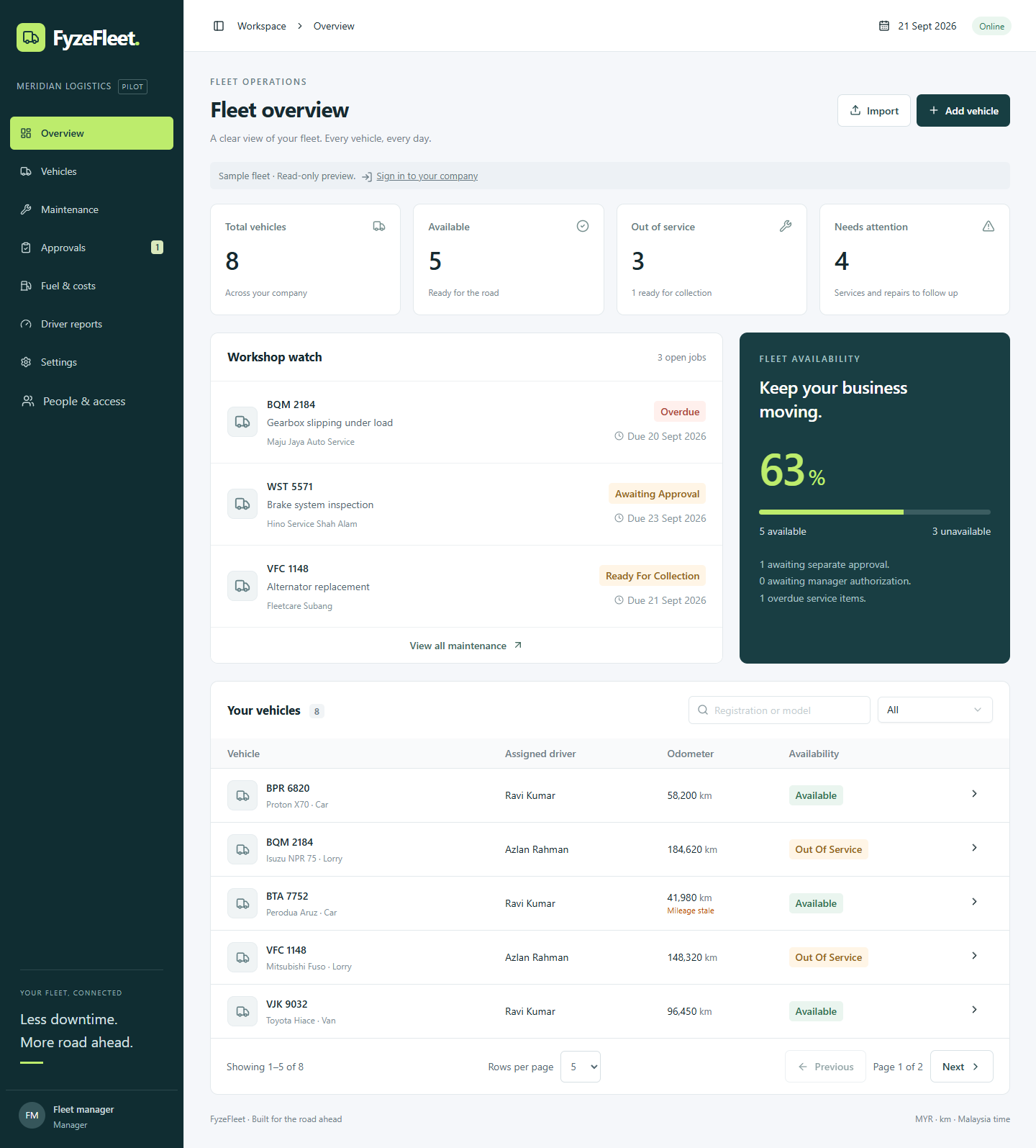
Task: Click the vehicle icon for WST 5571 job
Action: pyautogui.click(x=242, y=504)
